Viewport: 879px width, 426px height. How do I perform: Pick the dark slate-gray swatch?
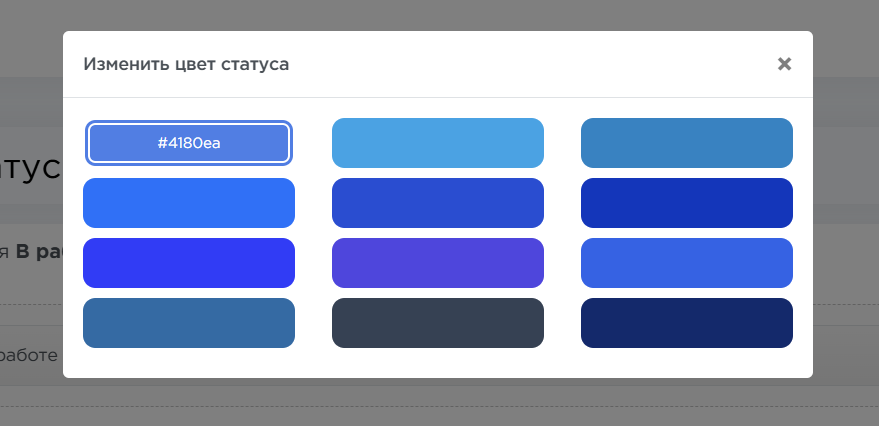[438, 323]
